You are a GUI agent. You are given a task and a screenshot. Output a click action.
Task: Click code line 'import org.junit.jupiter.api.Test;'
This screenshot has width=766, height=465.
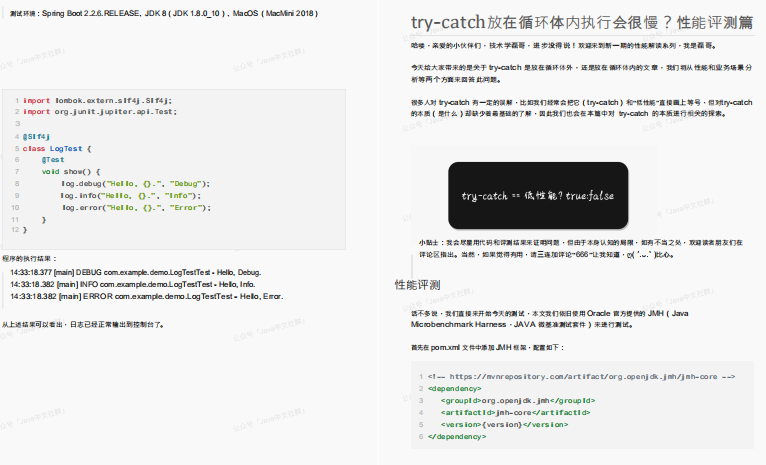pyautogui.click(x=100, y=112)
